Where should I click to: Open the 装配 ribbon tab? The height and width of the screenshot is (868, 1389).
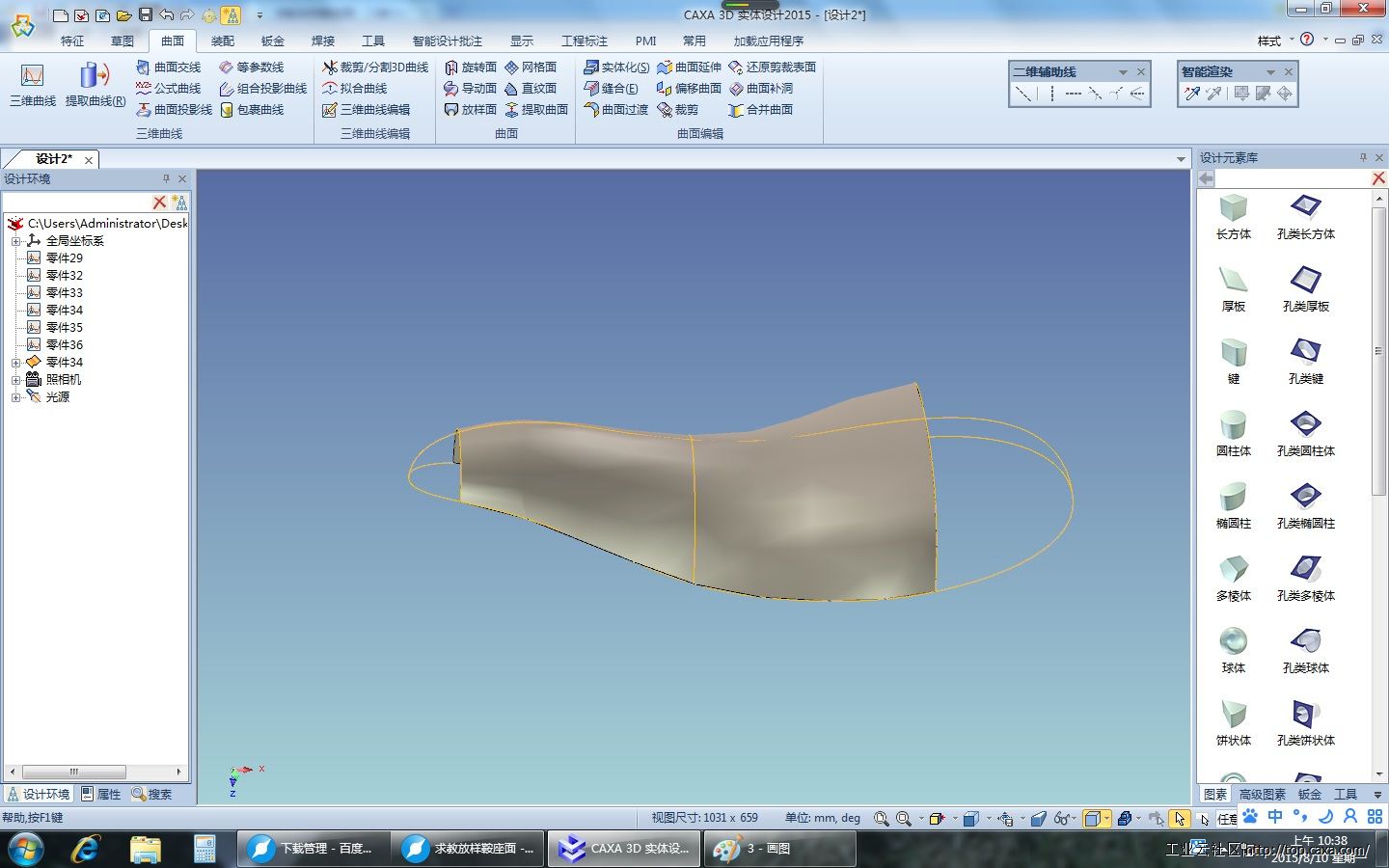click(223, 41)
